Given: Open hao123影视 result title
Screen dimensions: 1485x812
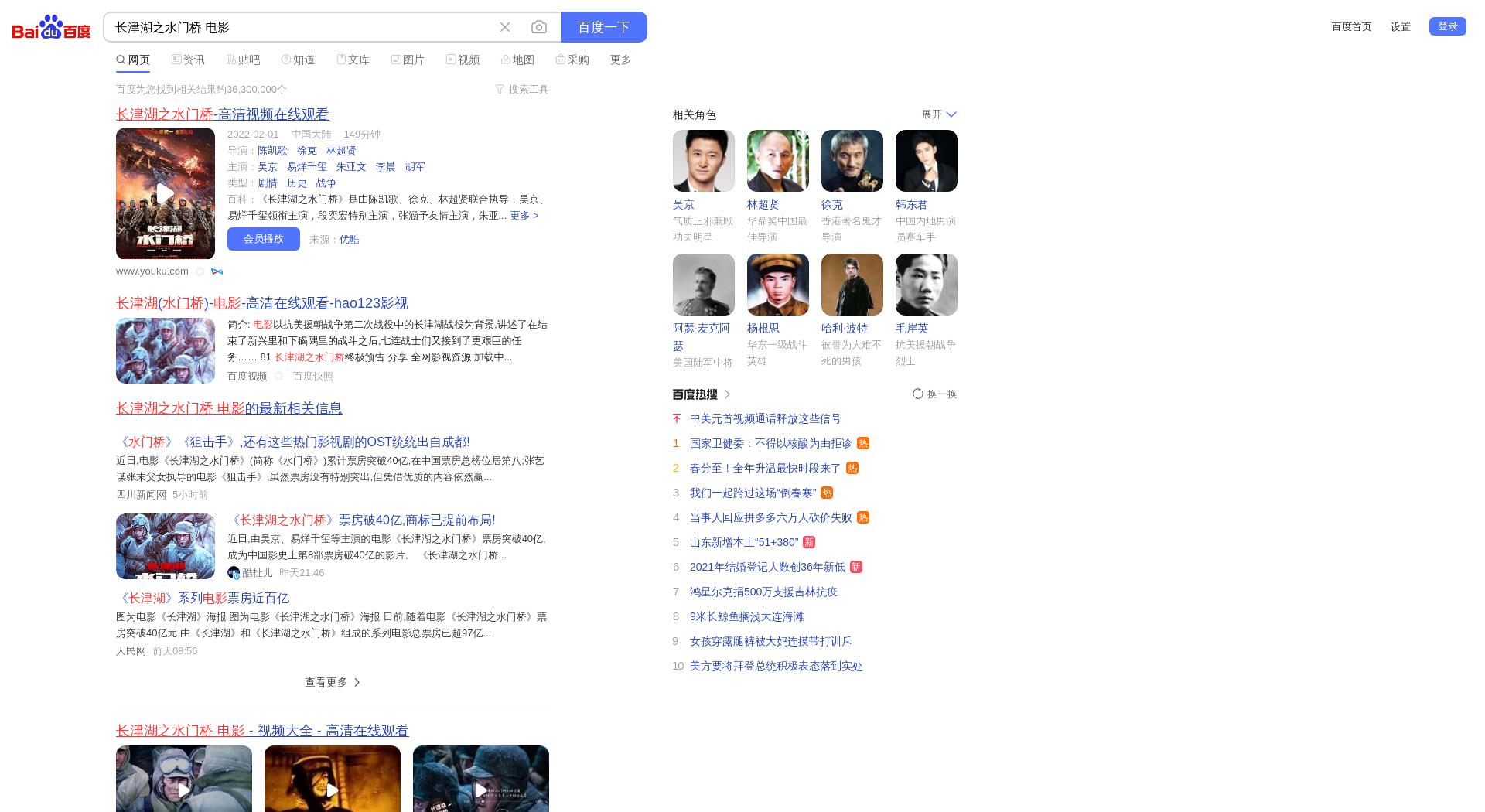Looking at the screenshot, I should click(x=262, y=303).
